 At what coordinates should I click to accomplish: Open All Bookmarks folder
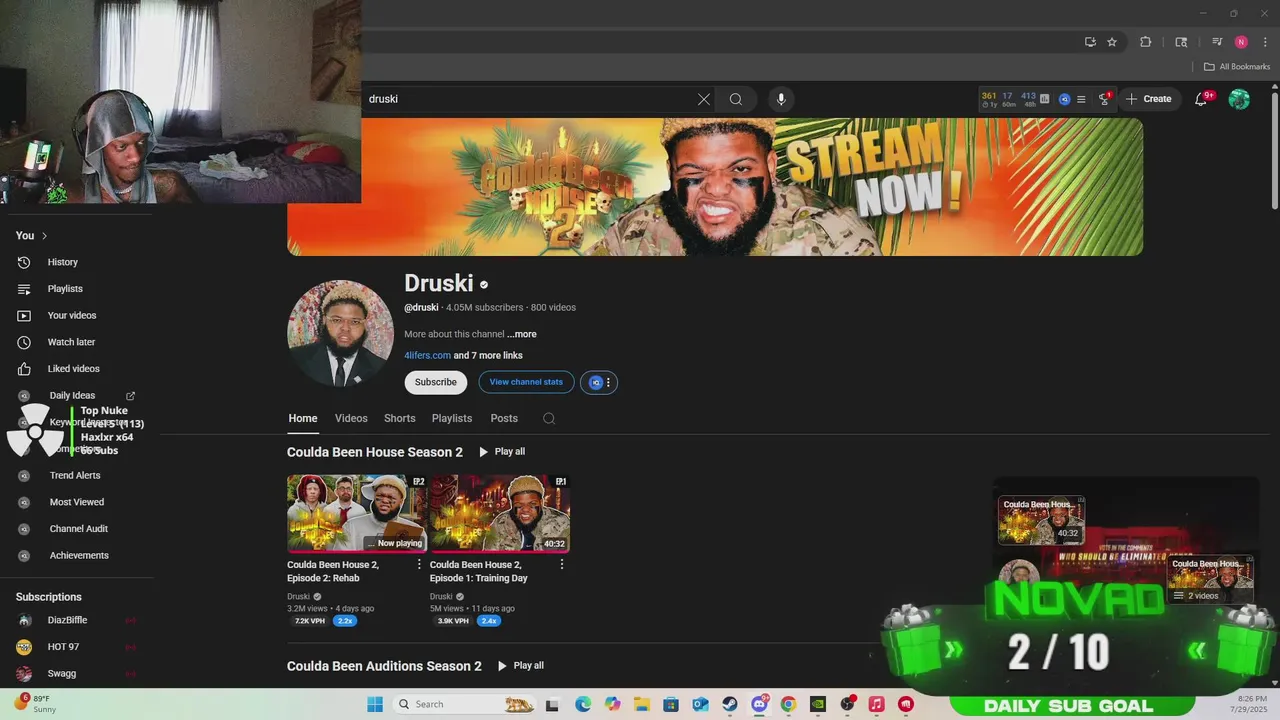click(1237, 67)
